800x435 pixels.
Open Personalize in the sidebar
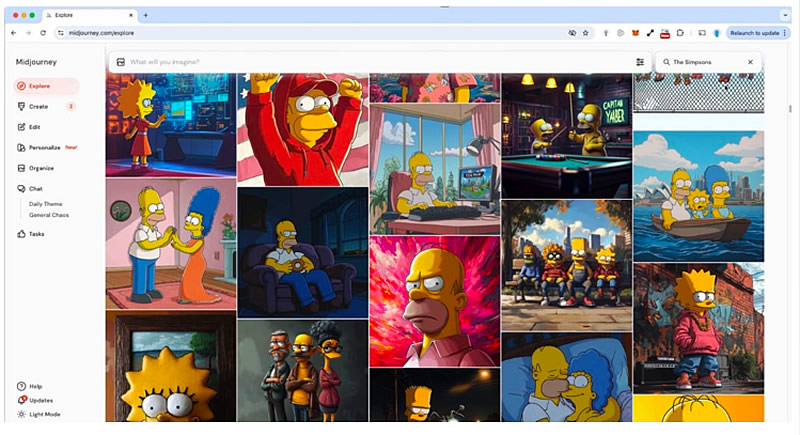[x=45, y=147]
